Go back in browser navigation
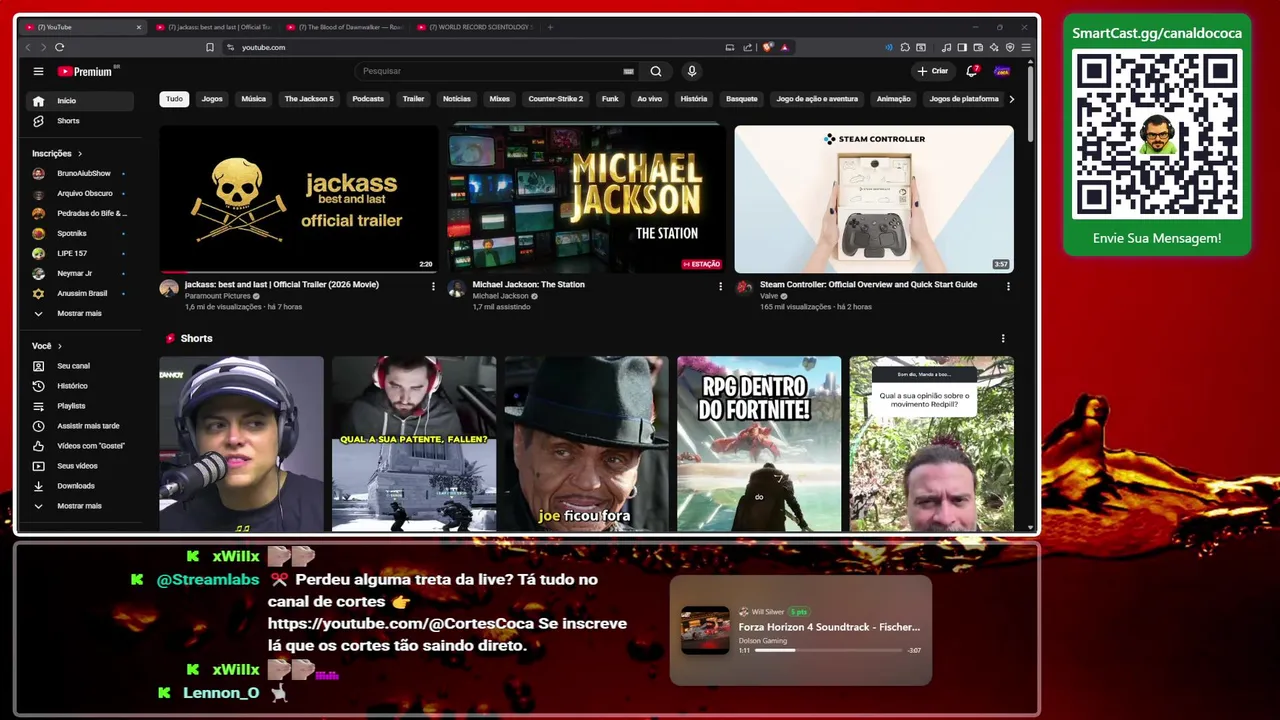 [28, 47]
